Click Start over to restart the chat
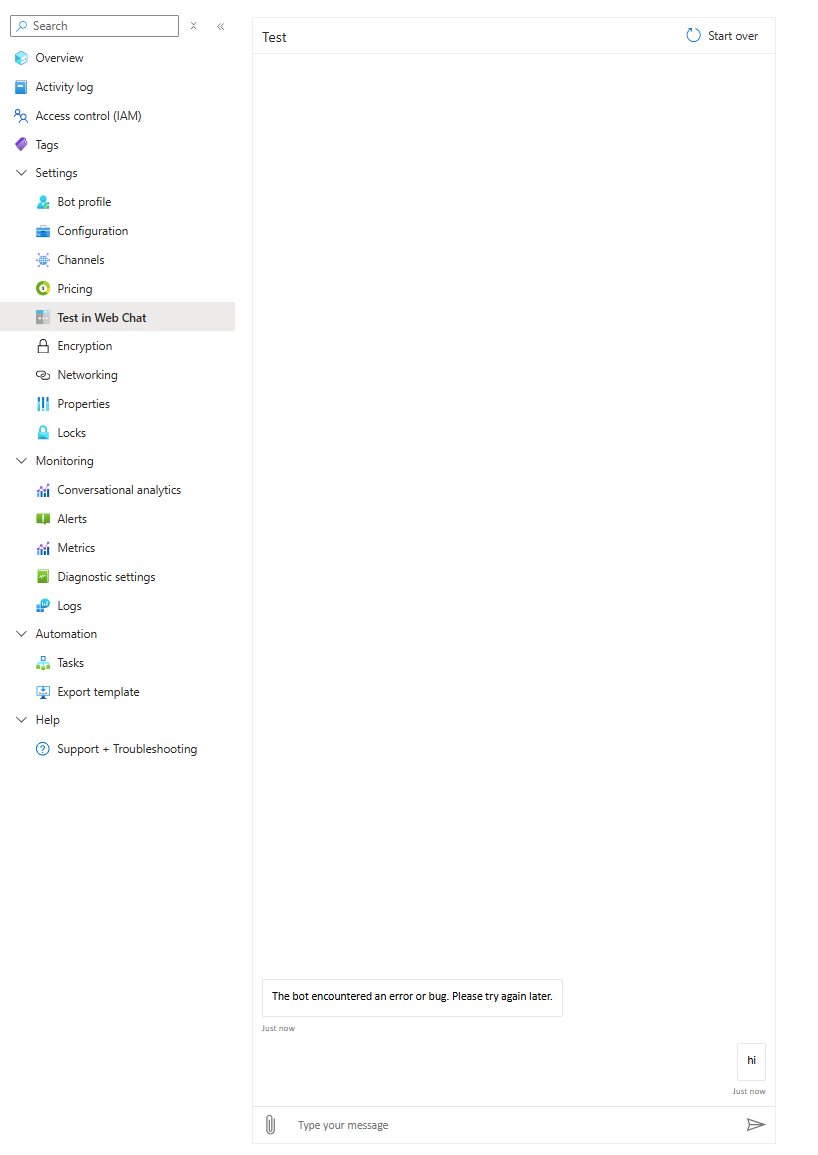 (x=722, y=35)
